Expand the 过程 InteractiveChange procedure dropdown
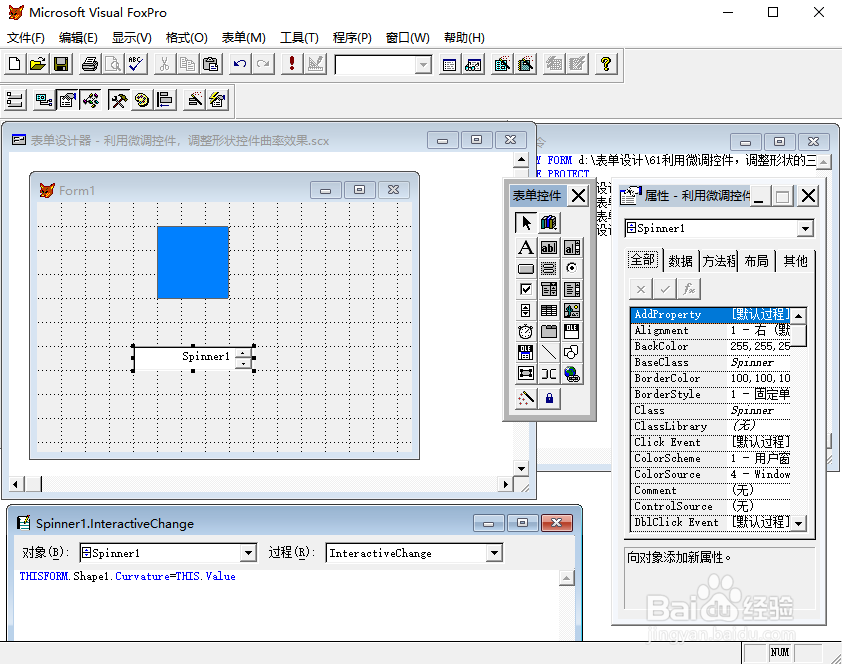This screenshot has height=664, width=842. 494,553
